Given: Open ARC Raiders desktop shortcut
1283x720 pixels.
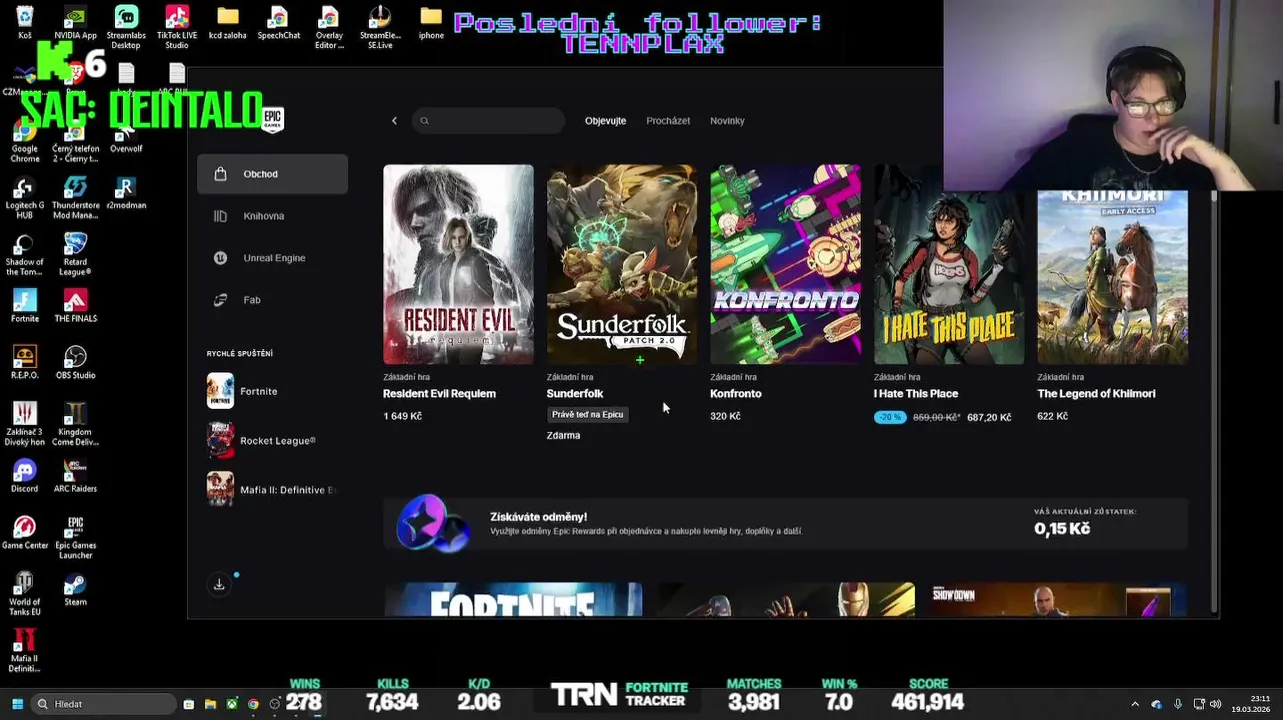Looking at the screenshot, I should pyautogui.click(x=75, y=476).
